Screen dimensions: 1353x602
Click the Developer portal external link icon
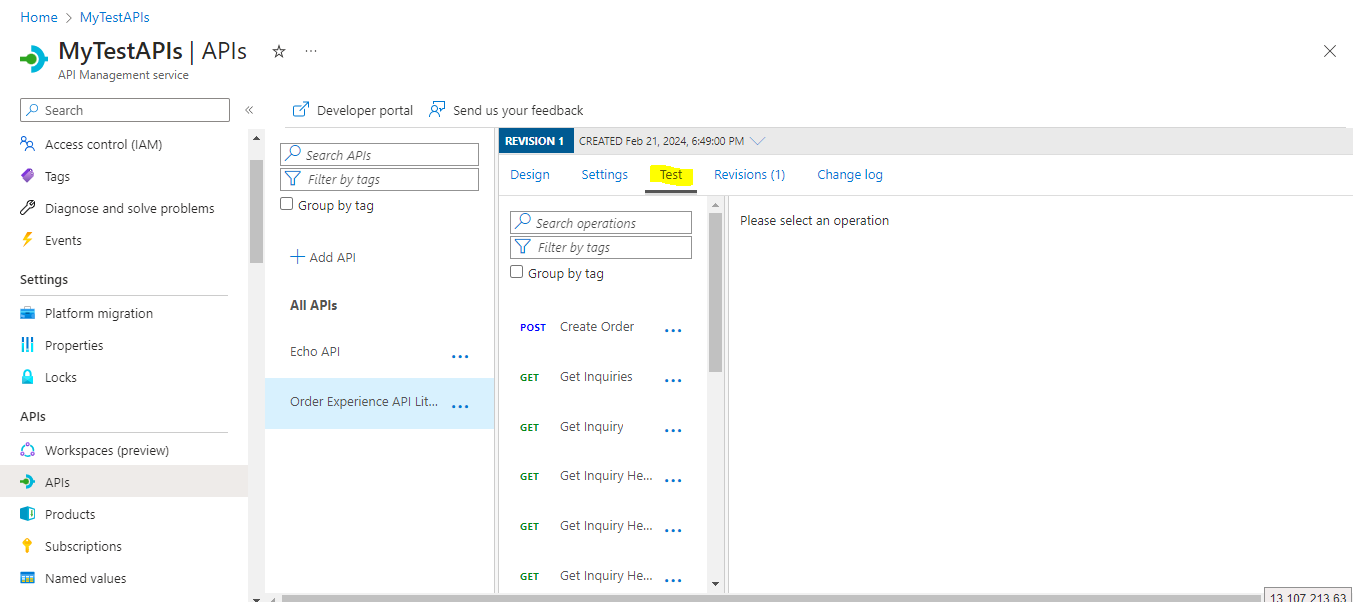pyautogui.click(x=301, y=110)
